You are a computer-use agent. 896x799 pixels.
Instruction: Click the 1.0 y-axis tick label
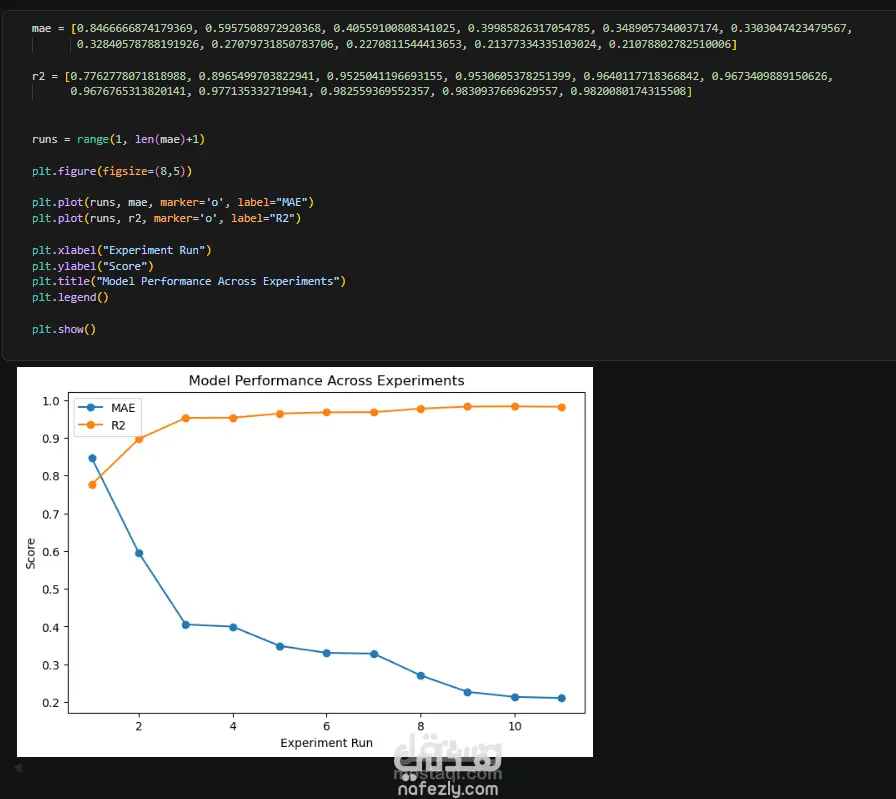(x=51, y=401)
